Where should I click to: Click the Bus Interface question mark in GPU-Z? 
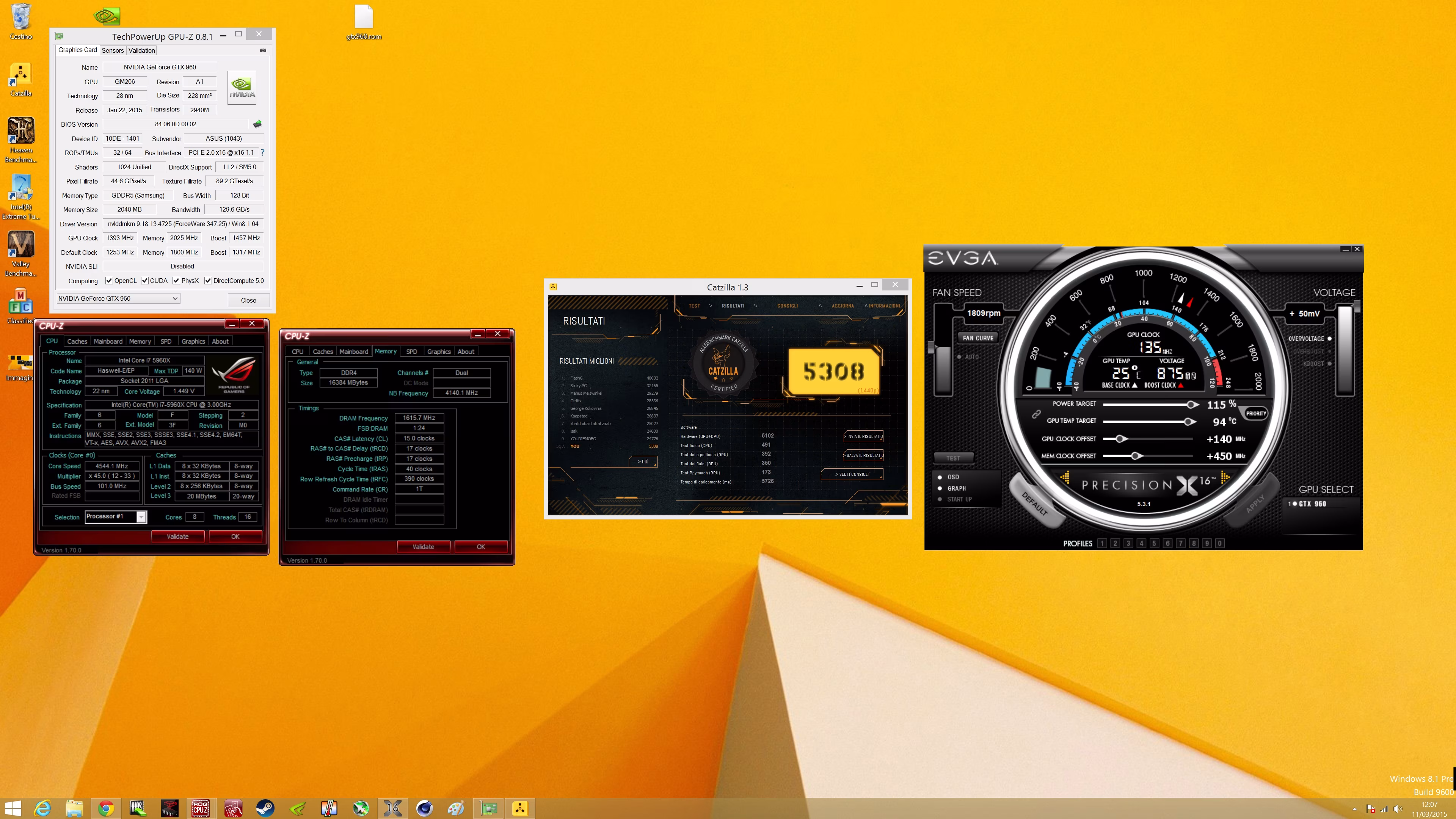pyautogui.click(x=262, y=152)
